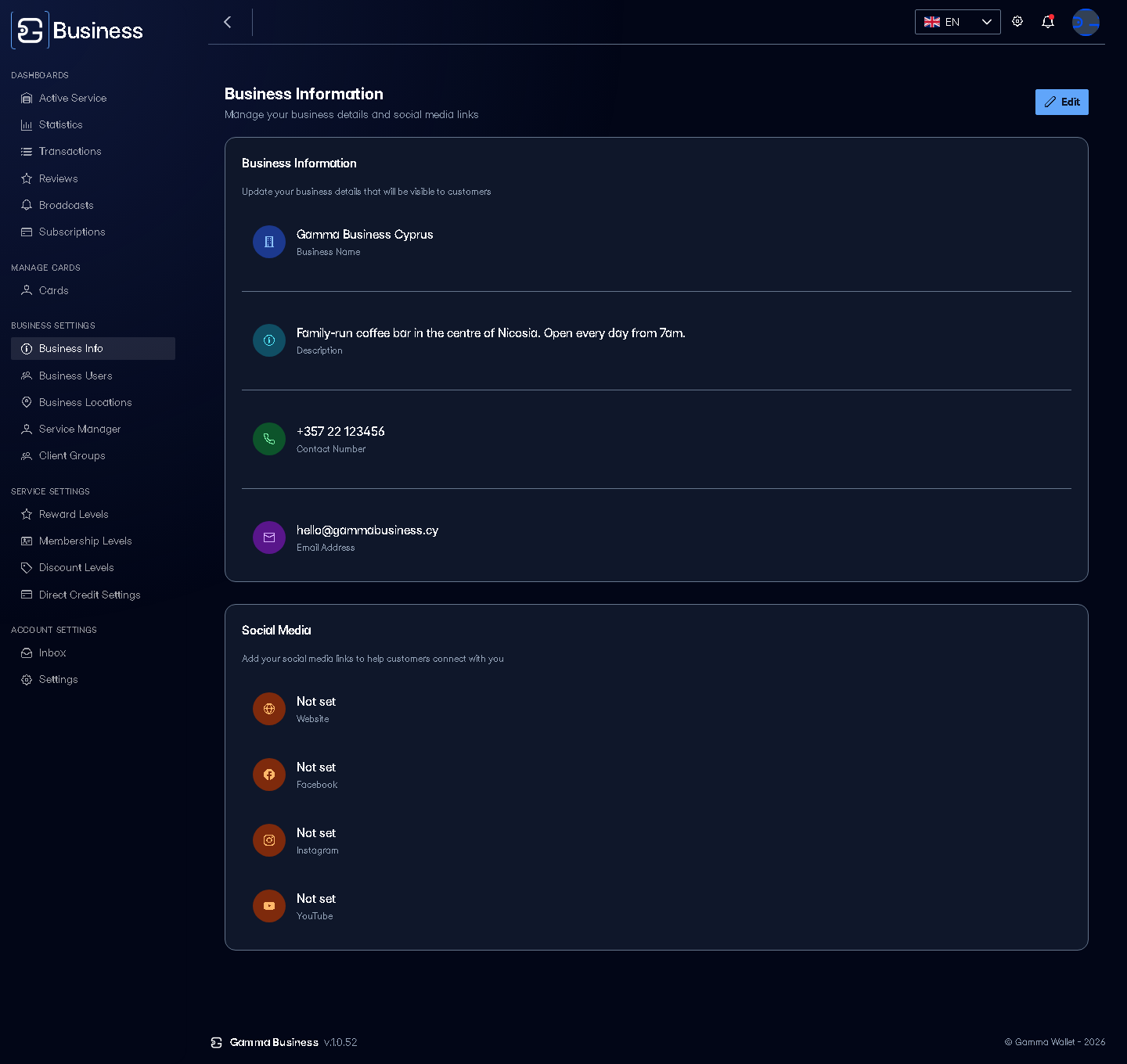Click the +357 22 123456 contact number

coord(340,432)
